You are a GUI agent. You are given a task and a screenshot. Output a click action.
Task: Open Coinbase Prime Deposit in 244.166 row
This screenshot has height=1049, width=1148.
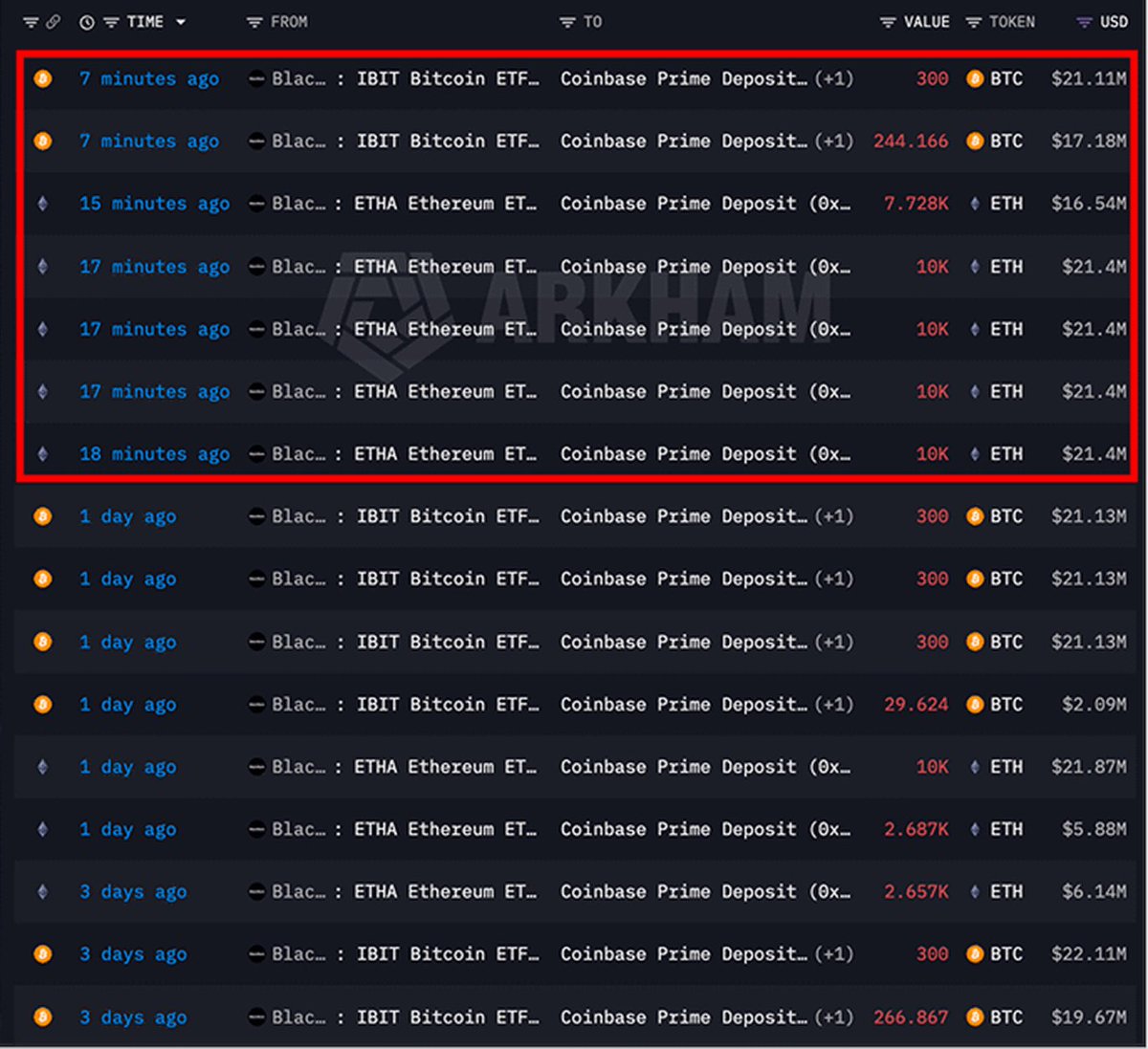click(684, 141)
